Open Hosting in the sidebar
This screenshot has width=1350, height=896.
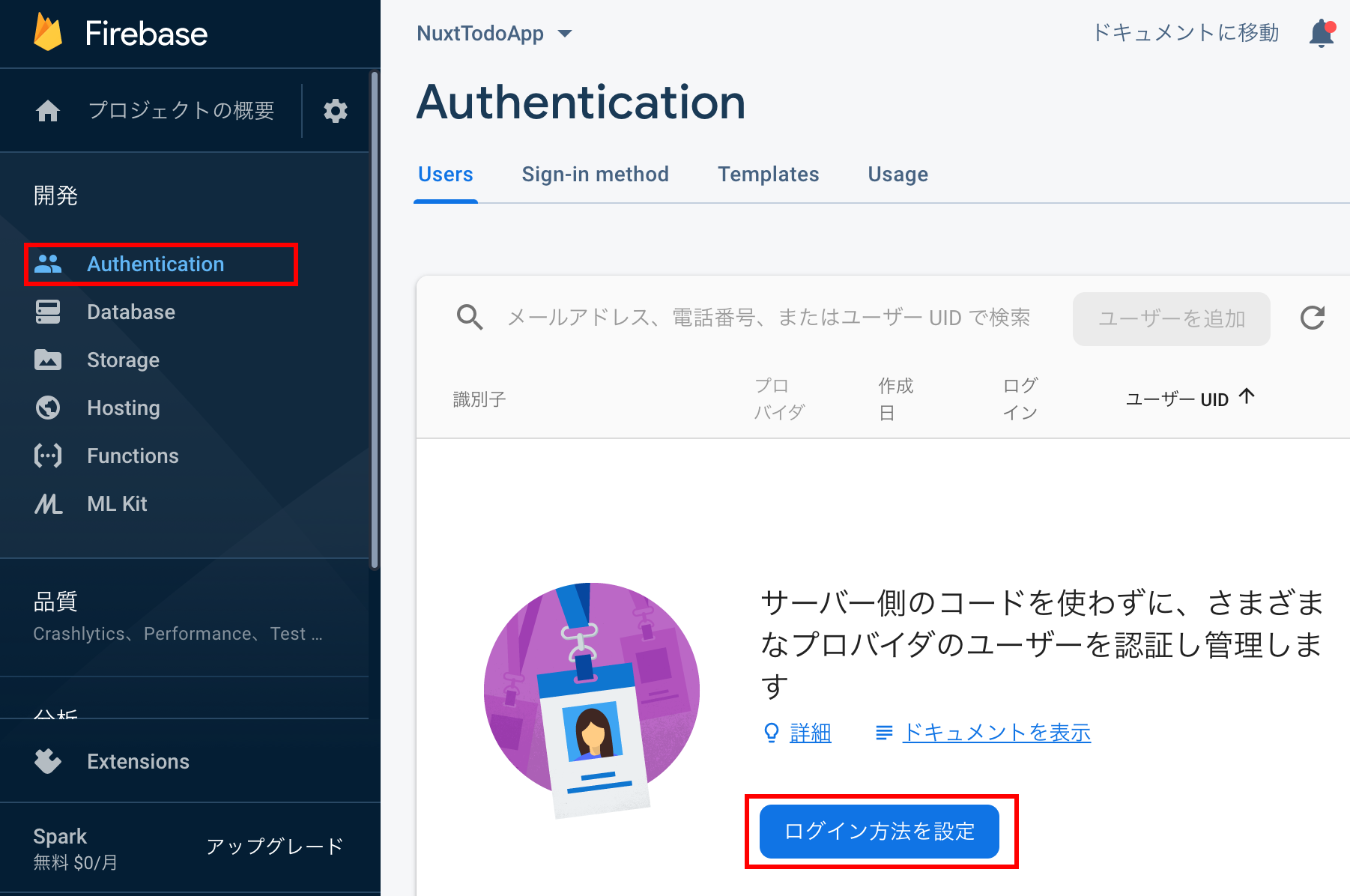[124, 408]
